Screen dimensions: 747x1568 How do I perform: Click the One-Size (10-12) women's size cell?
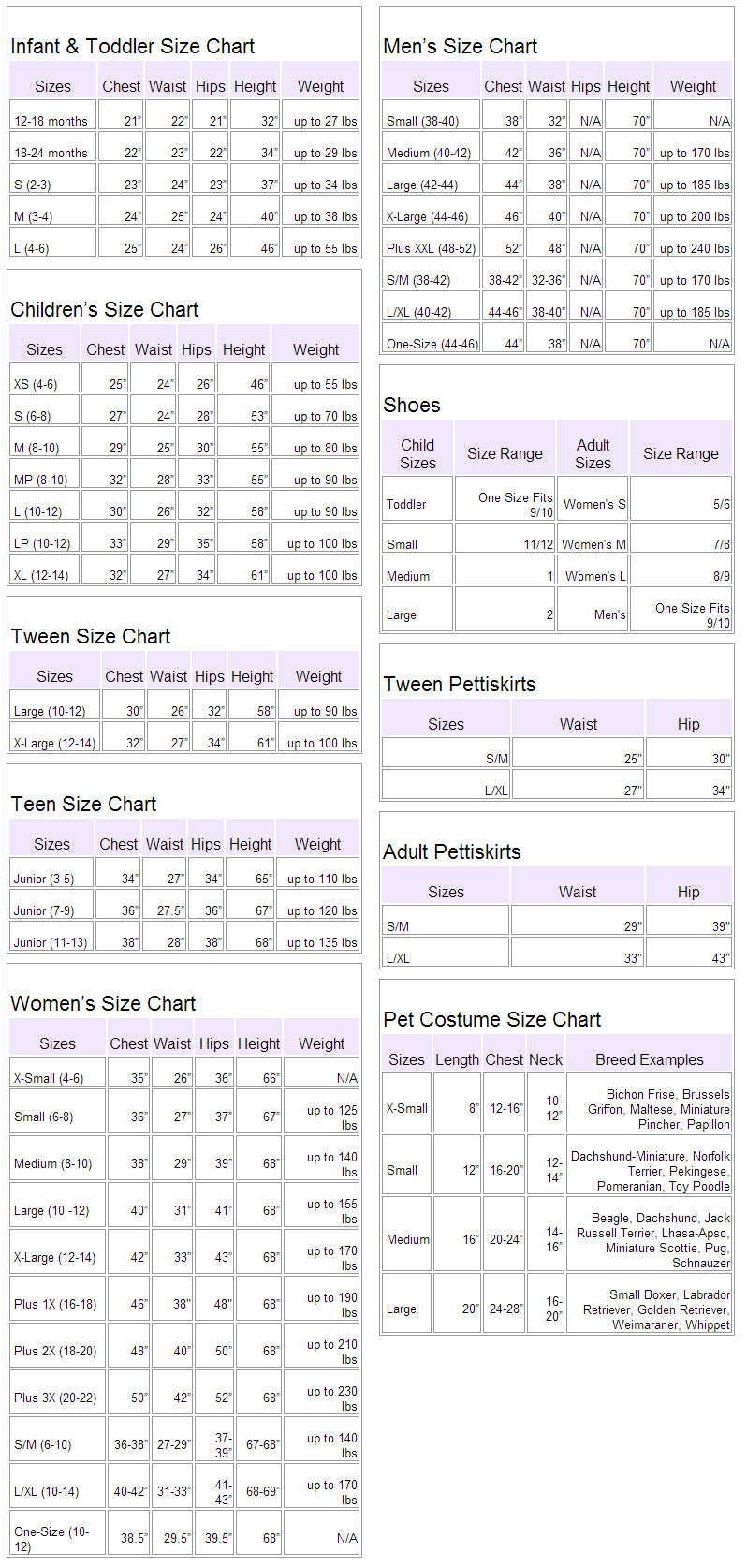pos(51,1539)
